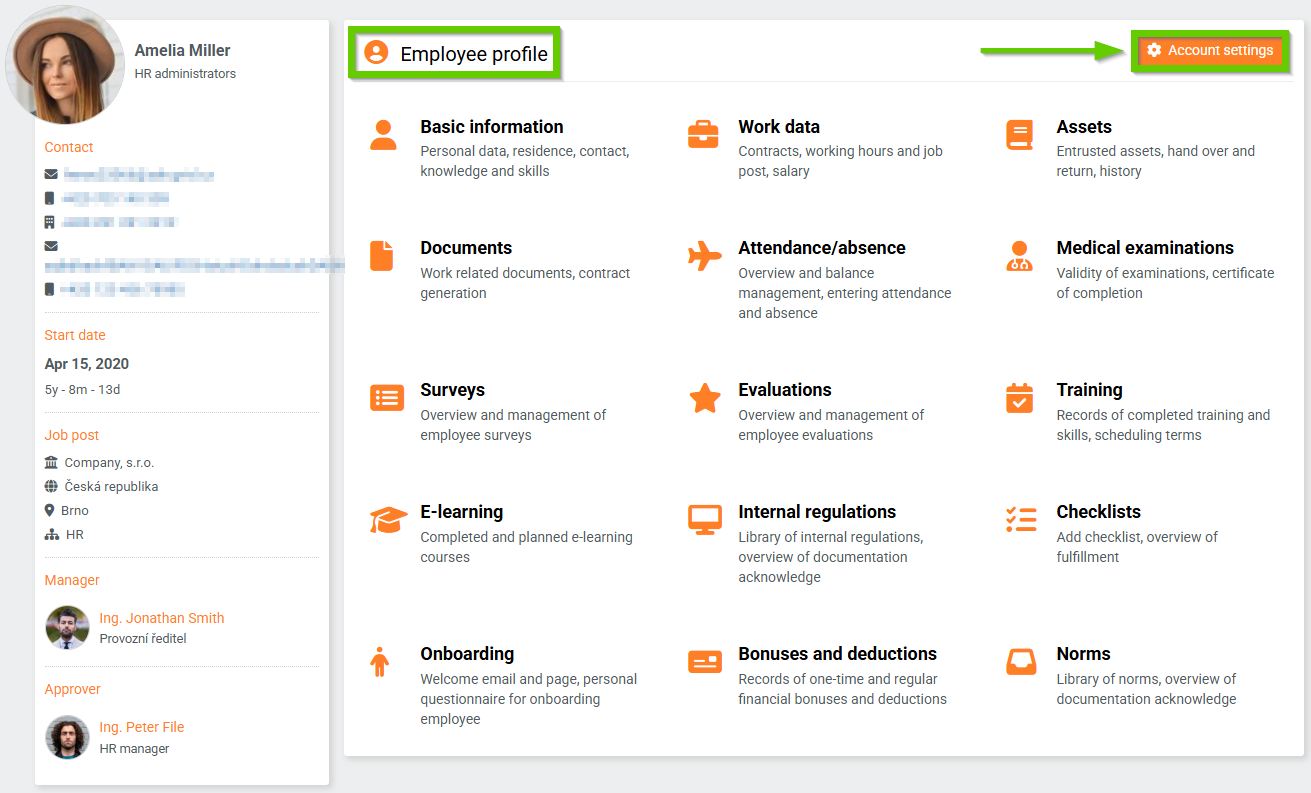Click the Medical examinations doctor icon
1311x793 pixels.
[1020, 256]
